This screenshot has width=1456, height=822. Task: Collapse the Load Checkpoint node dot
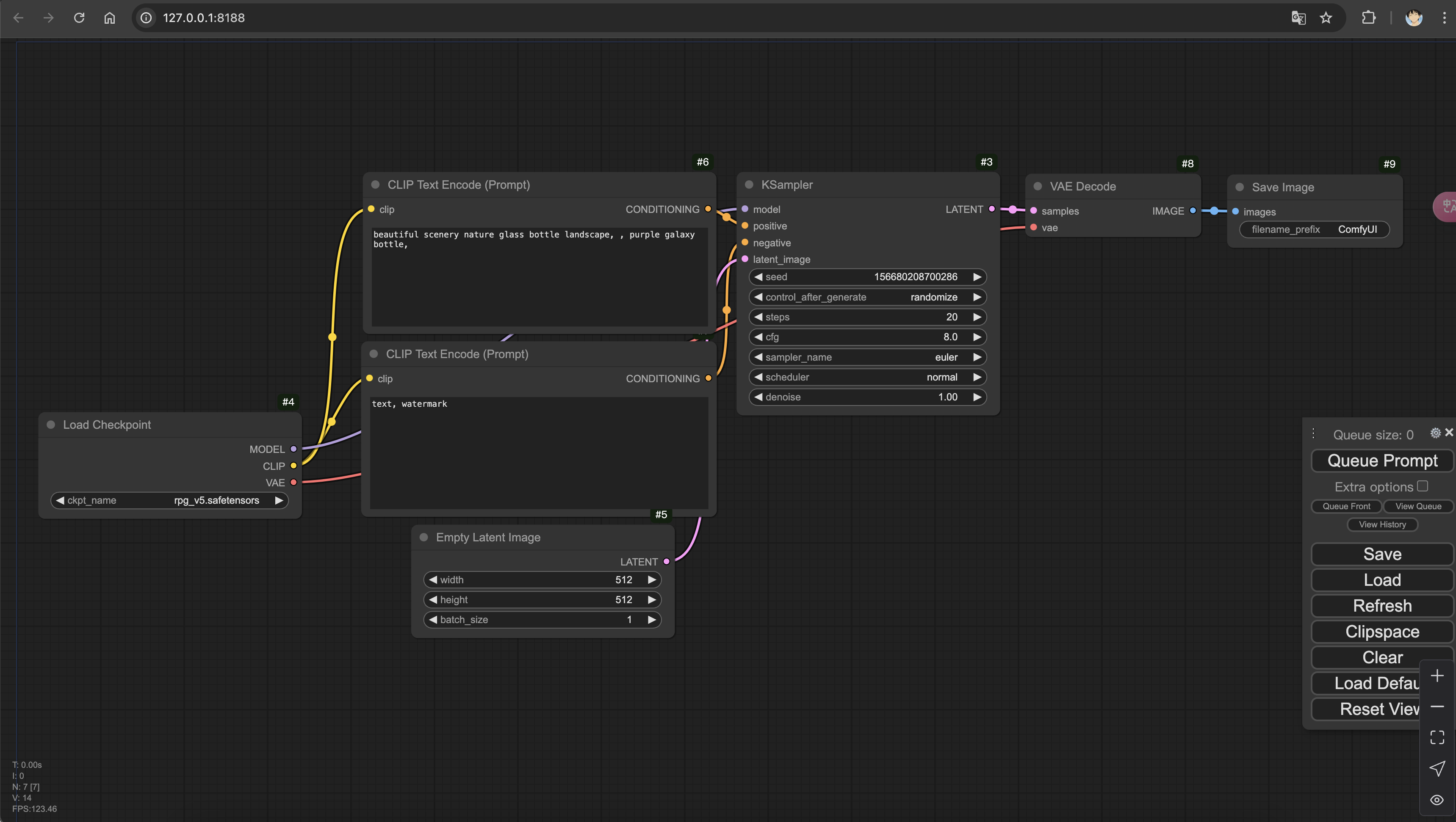[51, 425]
